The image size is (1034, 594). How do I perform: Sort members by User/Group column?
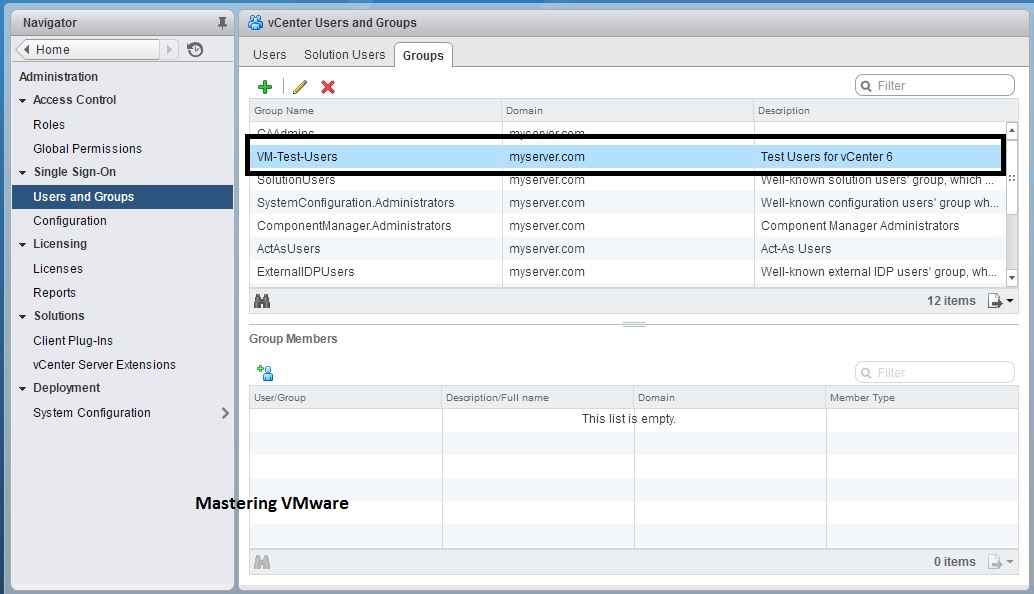(346, 398)
